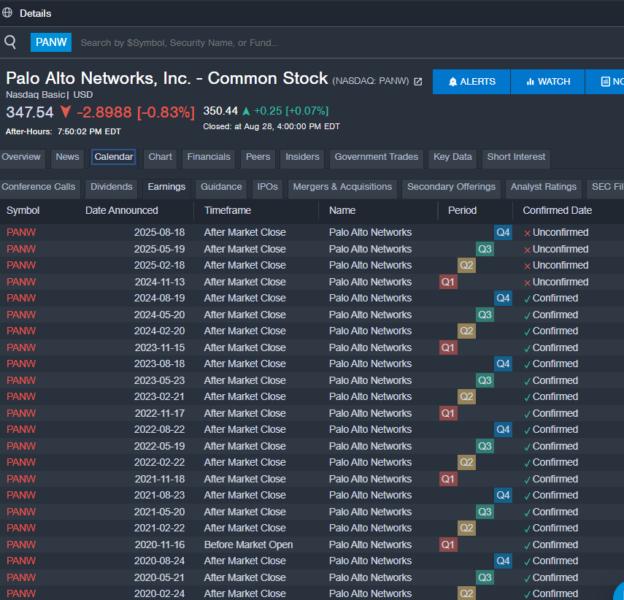Click the Q1 period badge for 2024-11-13
Viewport: 624px width, 600px height.
point(448,282)
